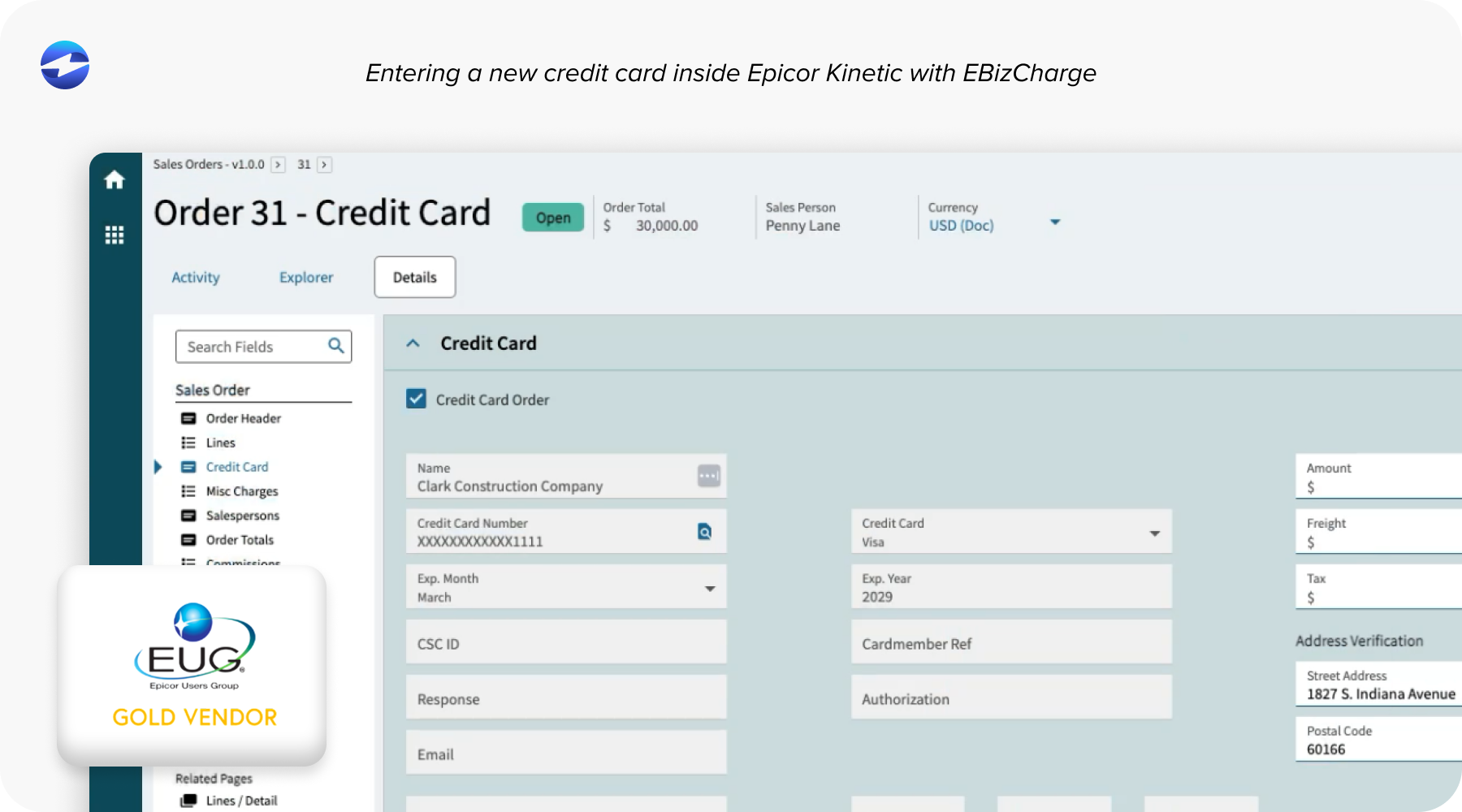The image size is (1462, 812).
Task: Open the credit card number lookup icon
Action: [x=705, y=532]
